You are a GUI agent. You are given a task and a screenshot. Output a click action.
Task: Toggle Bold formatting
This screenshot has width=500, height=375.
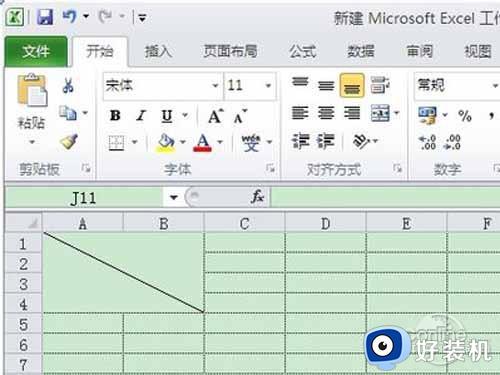115,116
